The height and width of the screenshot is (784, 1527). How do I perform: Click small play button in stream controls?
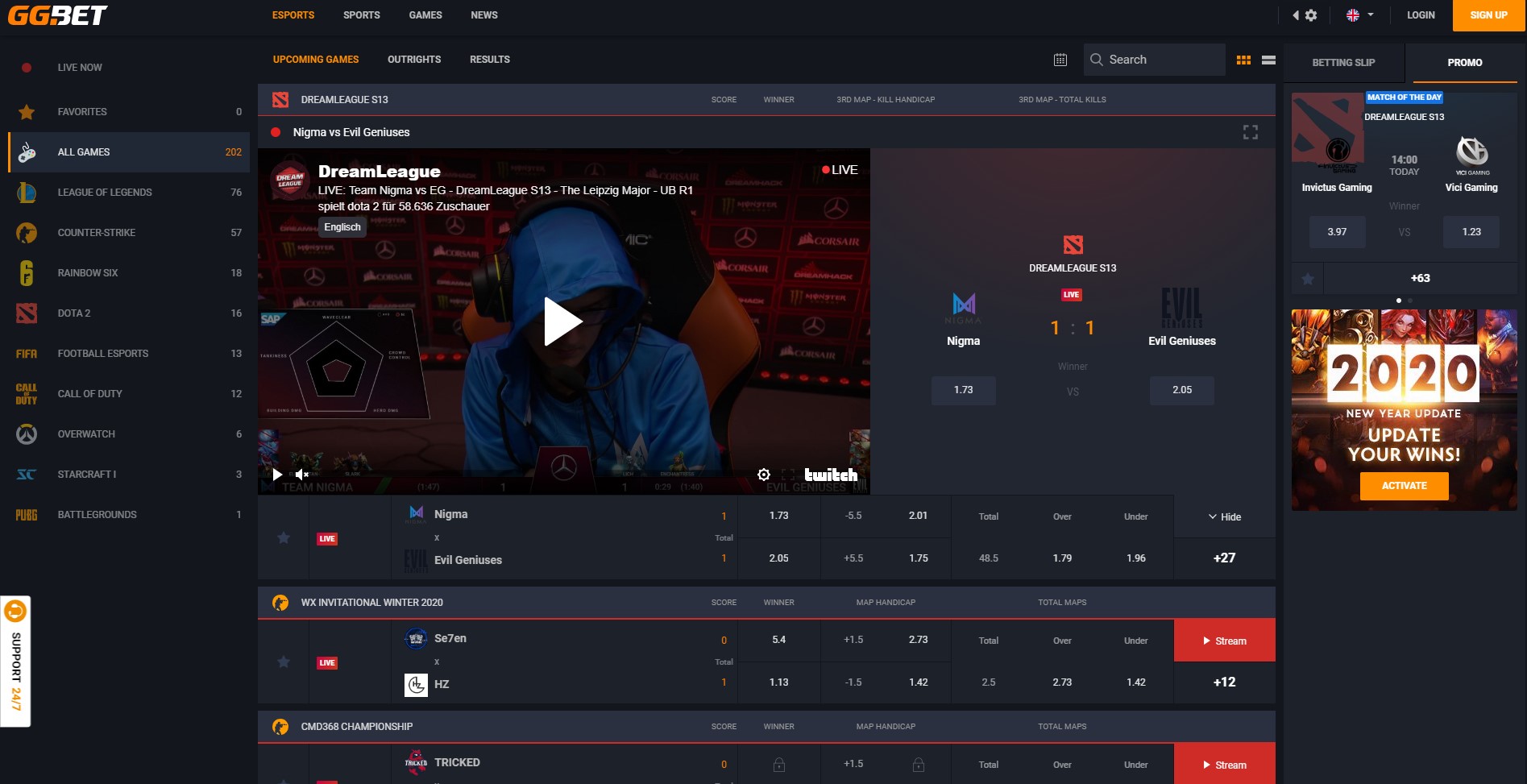(x=277, y=475)
